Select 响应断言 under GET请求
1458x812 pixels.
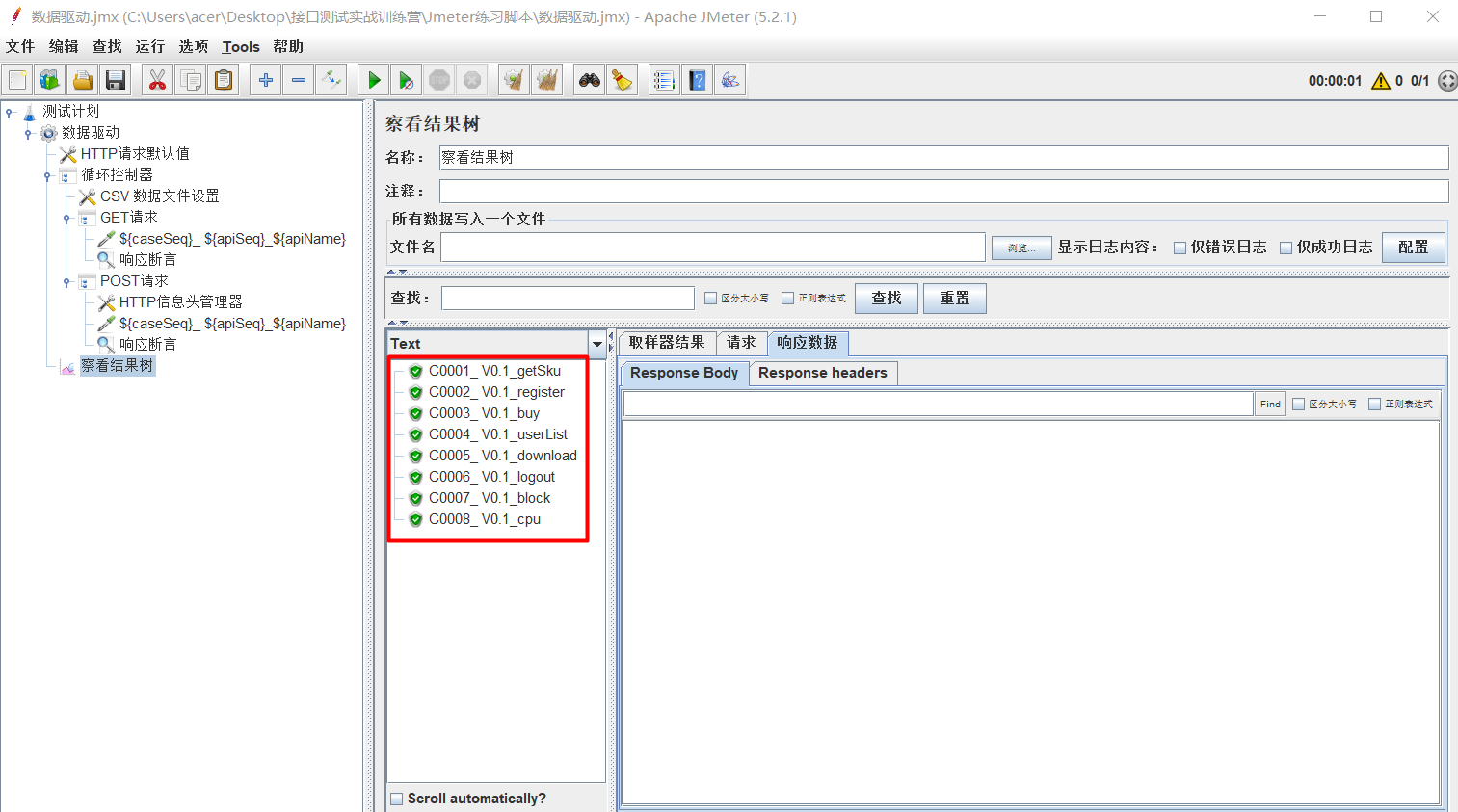tap(147, 260)
